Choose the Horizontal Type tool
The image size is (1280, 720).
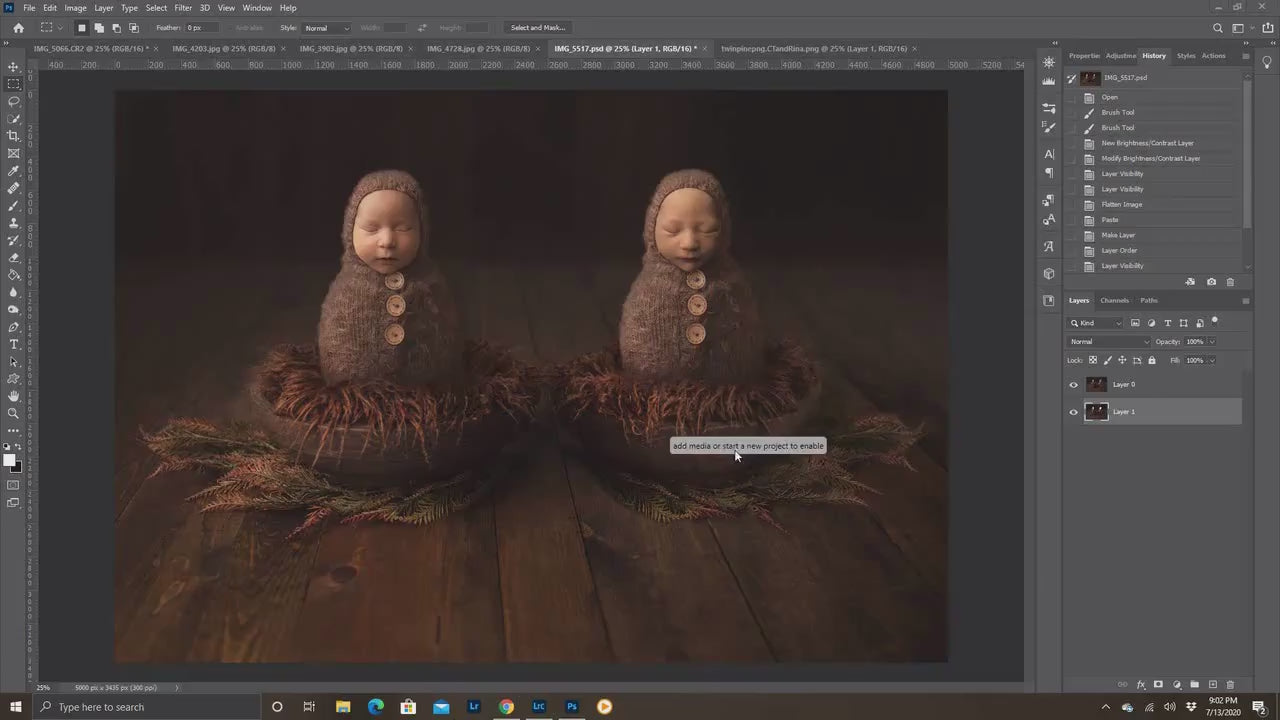click(x=14, y=344)
